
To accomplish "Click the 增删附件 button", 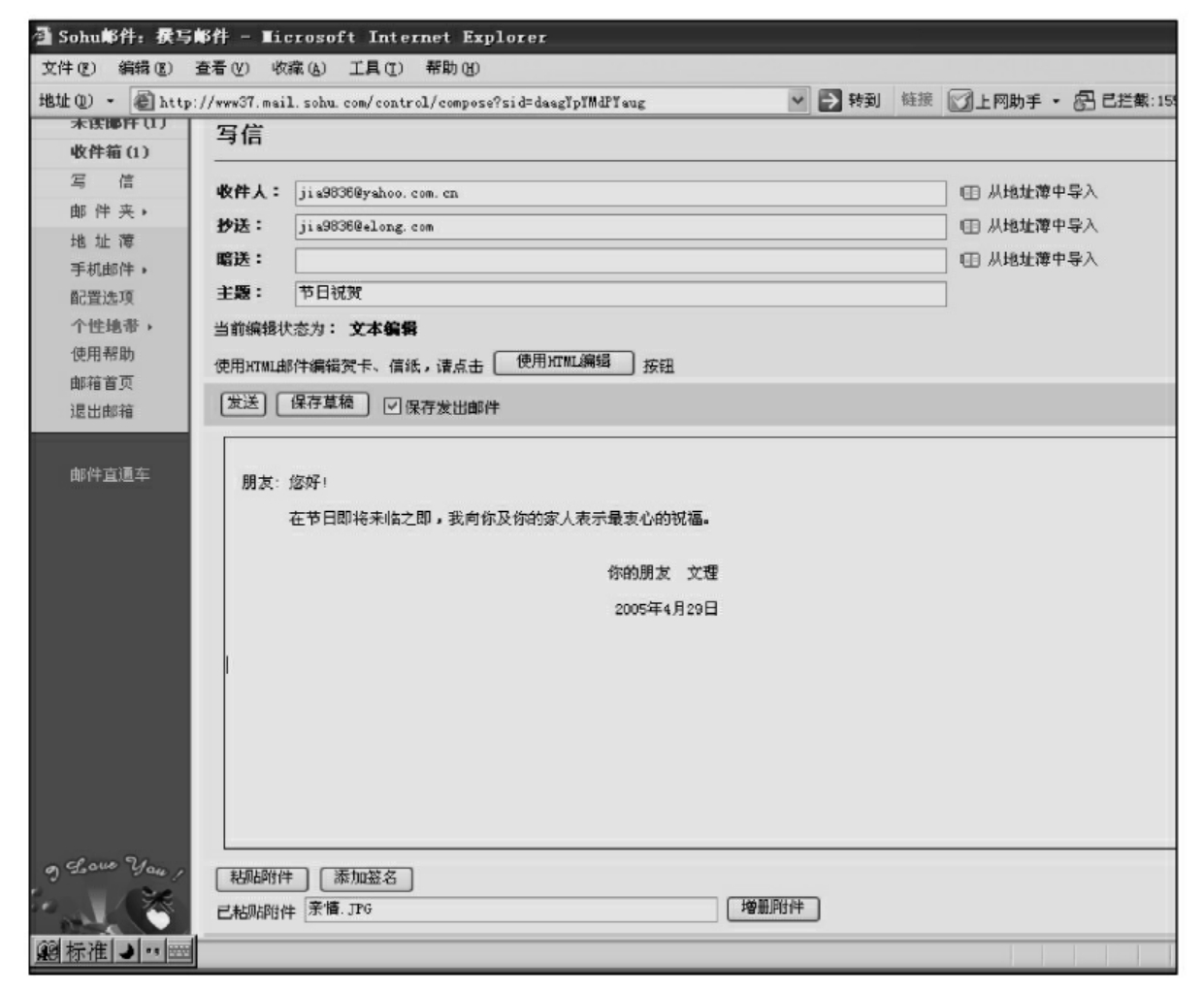I will click(773, 909).
